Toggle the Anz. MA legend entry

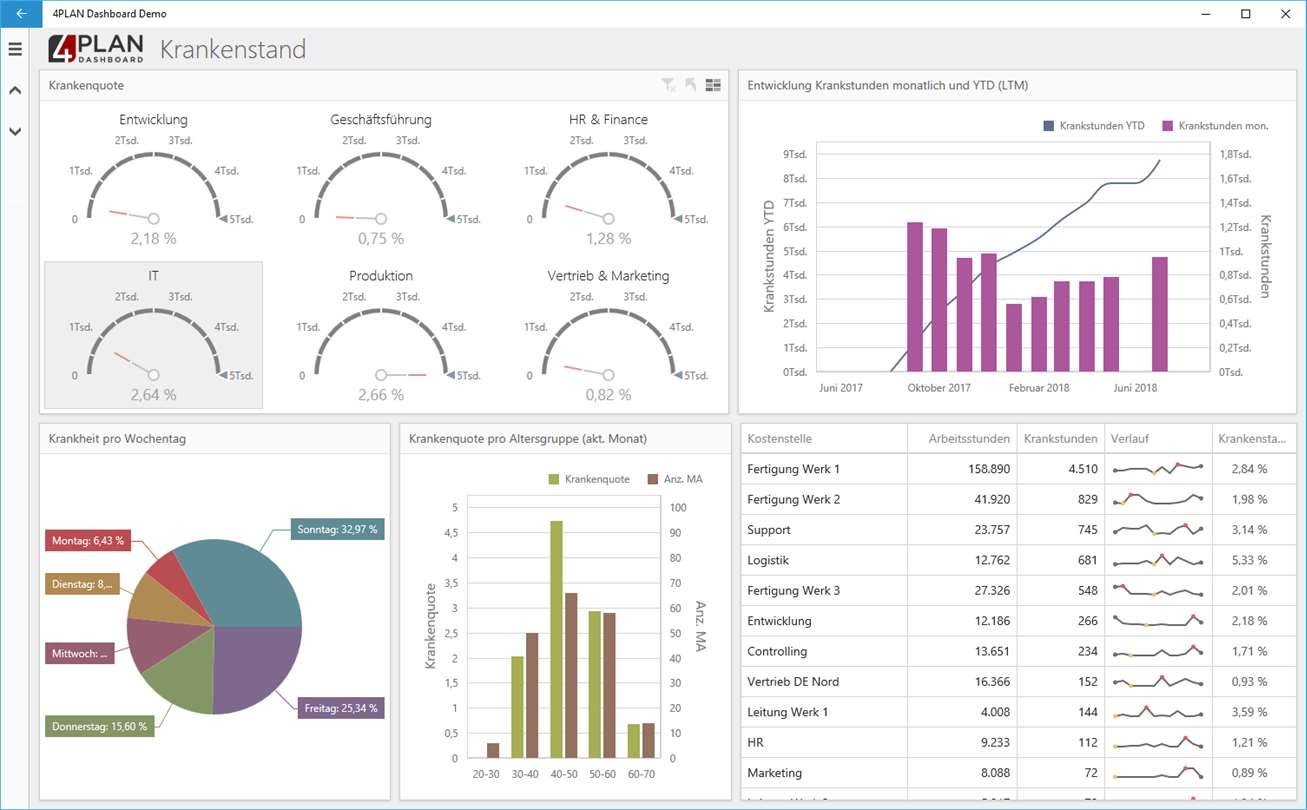(675, 479)
